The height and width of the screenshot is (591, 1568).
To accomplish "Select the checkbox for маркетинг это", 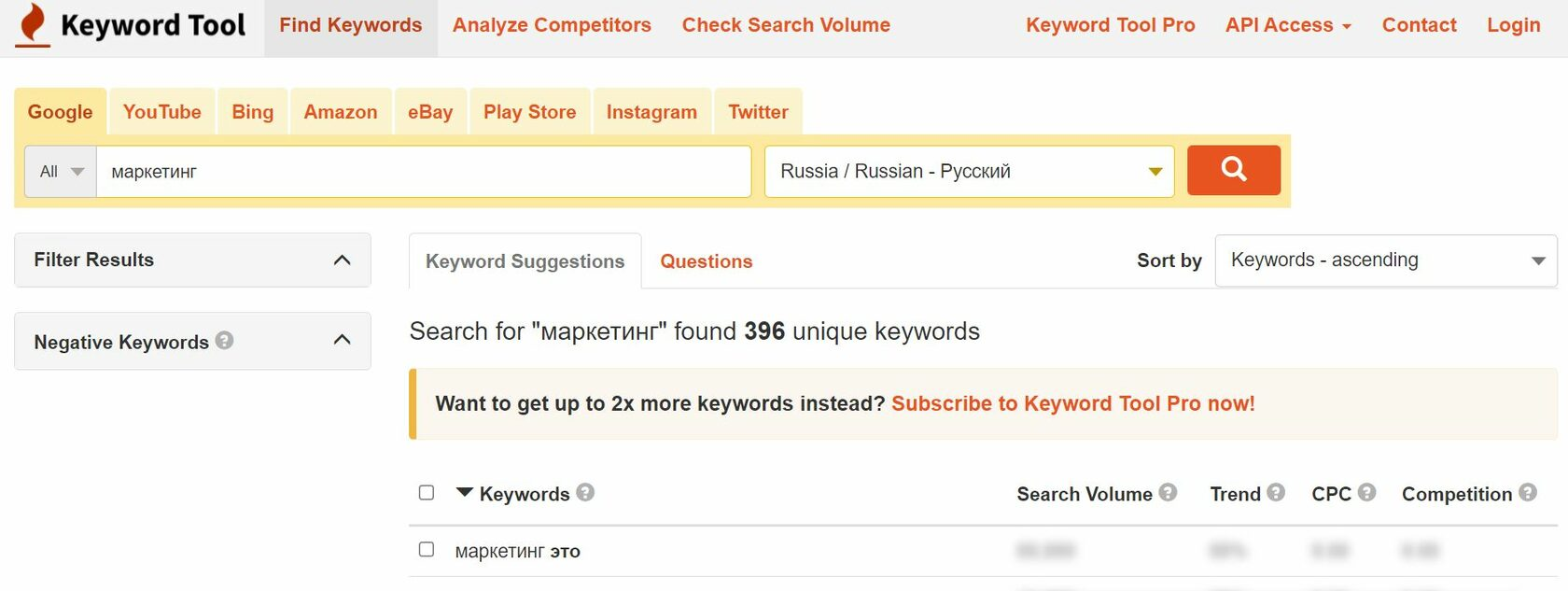I will click(427, 550).
